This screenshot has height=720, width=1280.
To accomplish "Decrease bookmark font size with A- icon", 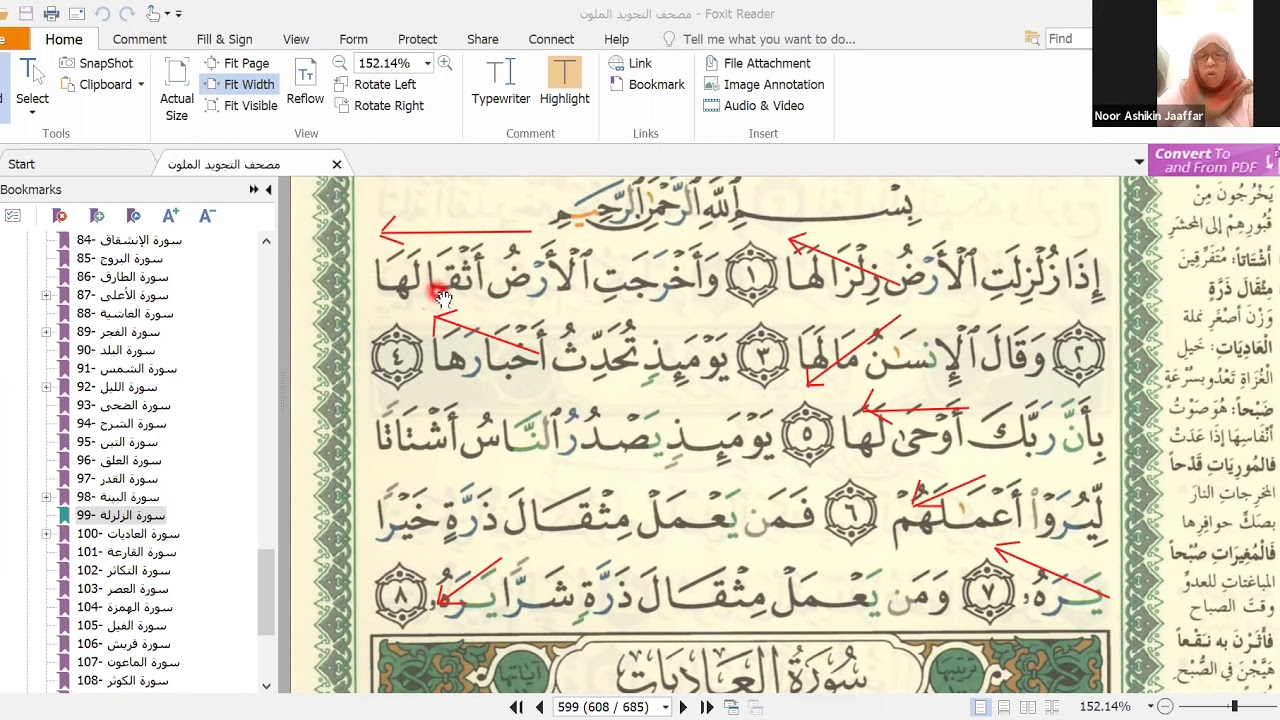I will pos(207,215).
